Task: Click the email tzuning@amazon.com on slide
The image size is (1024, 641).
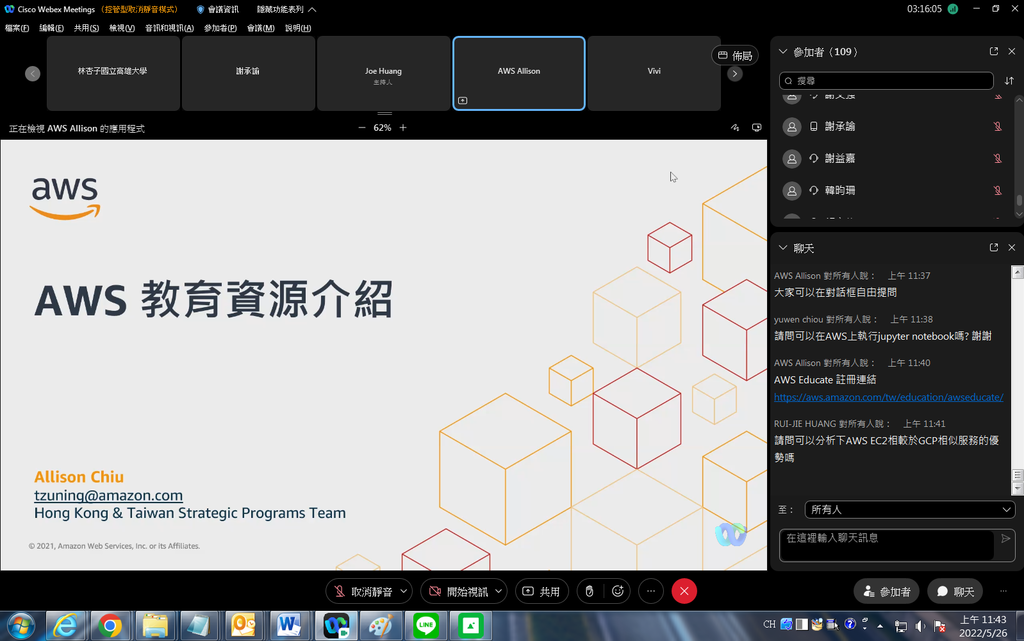Action: point(108,495)
